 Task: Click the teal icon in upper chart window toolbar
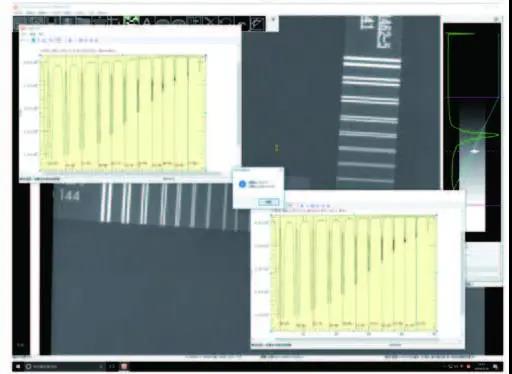[33, 40]
